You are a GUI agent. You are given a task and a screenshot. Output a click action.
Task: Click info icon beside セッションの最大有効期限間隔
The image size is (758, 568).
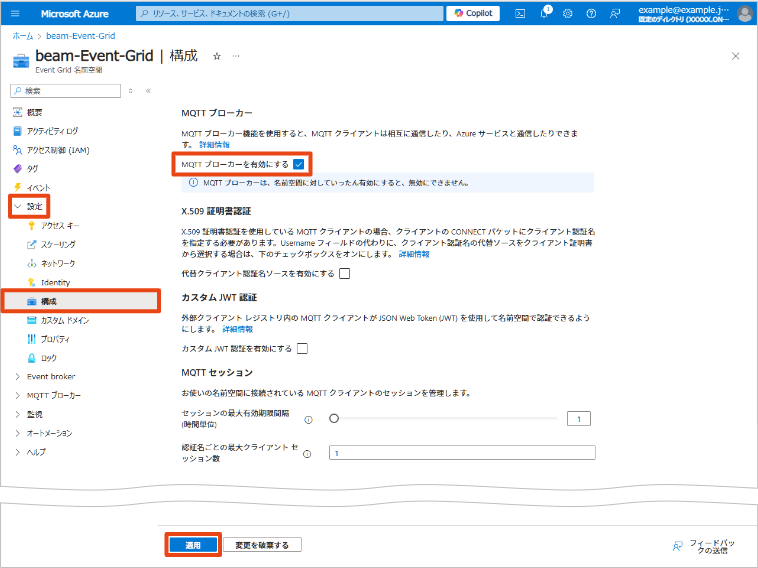click(x=308, y=420)
